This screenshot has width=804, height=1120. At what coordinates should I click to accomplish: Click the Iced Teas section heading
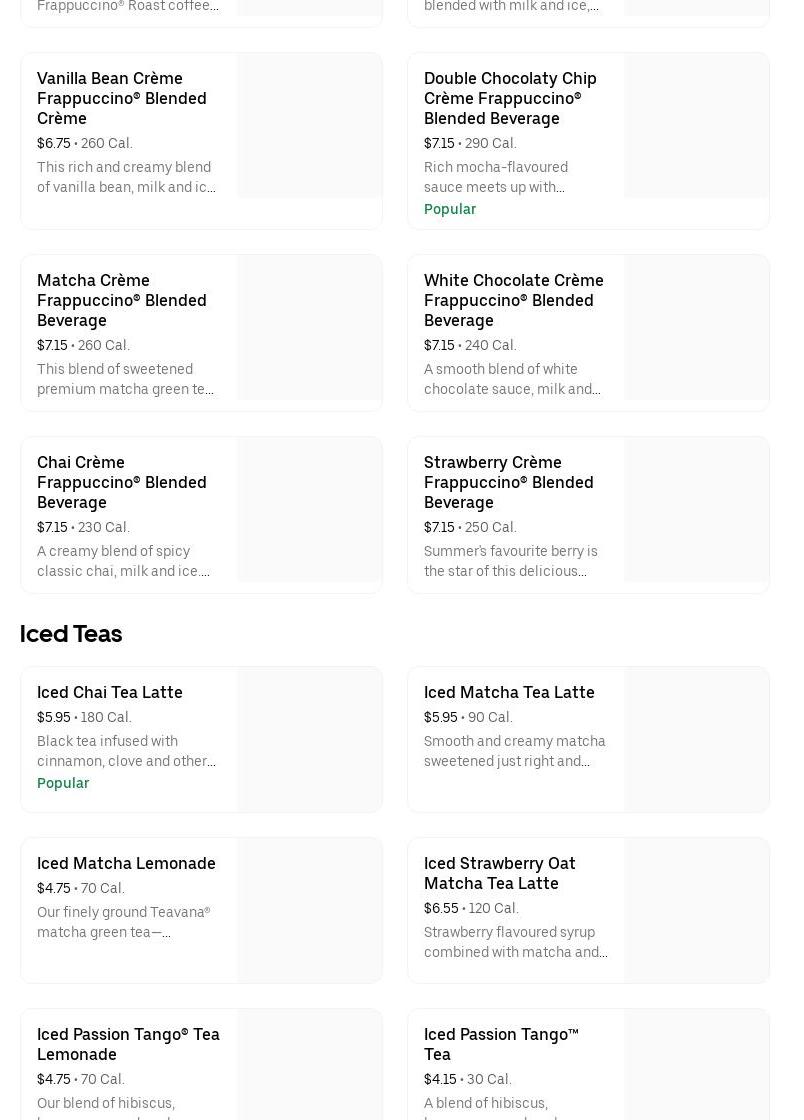(x=71, y=634)
